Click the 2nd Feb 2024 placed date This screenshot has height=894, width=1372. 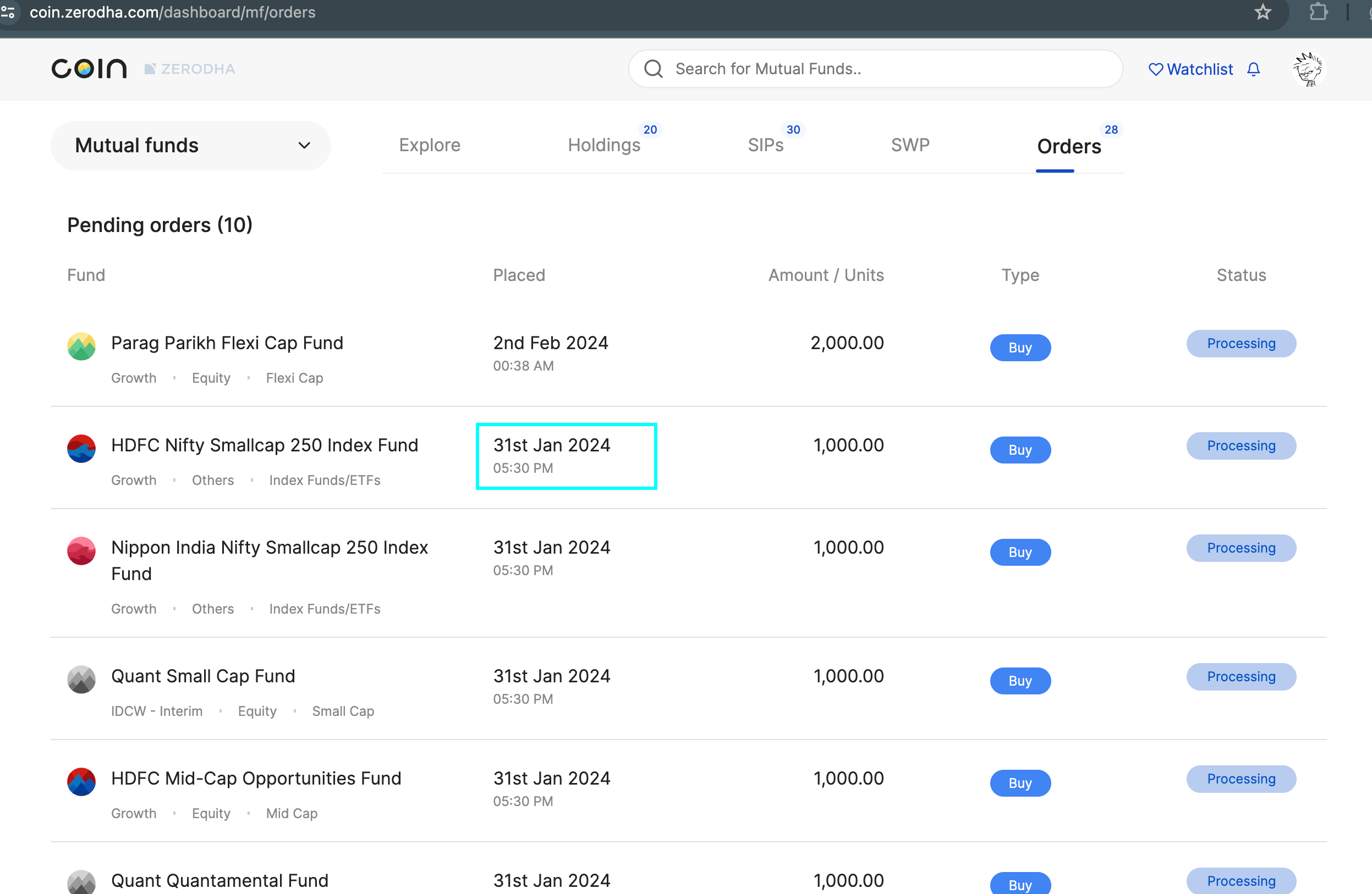pyautogui.click(x=551, y=343)
